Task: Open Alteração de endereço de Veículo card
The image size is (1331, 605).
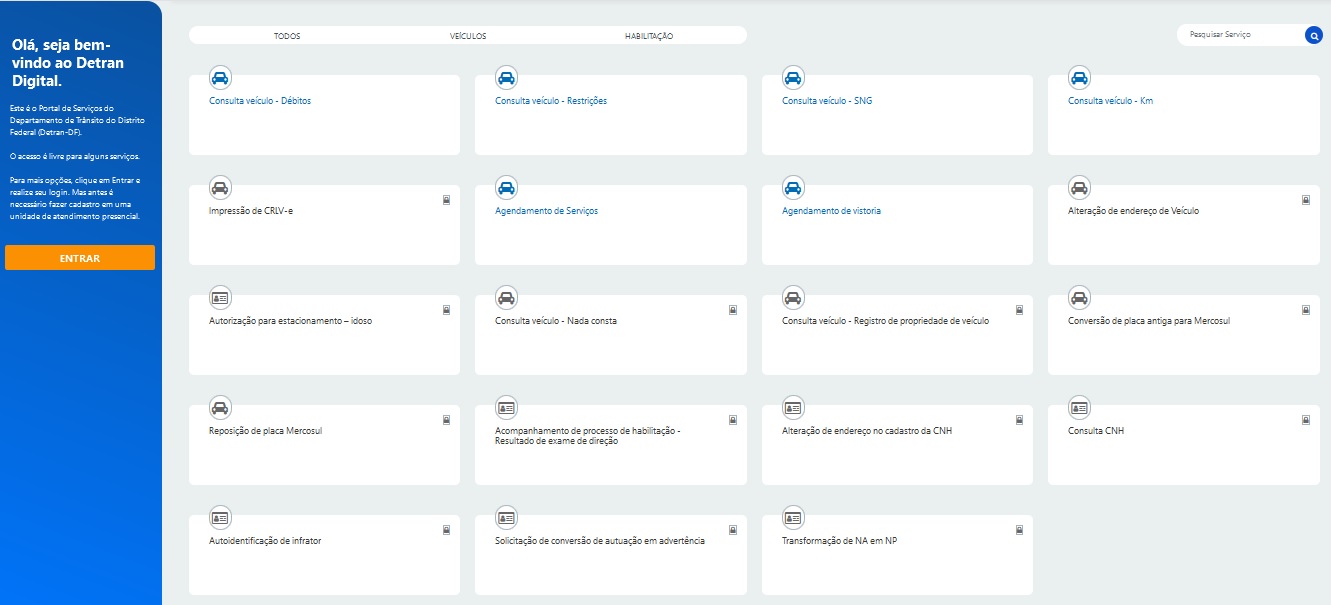Action: (x=1133, y=211)
